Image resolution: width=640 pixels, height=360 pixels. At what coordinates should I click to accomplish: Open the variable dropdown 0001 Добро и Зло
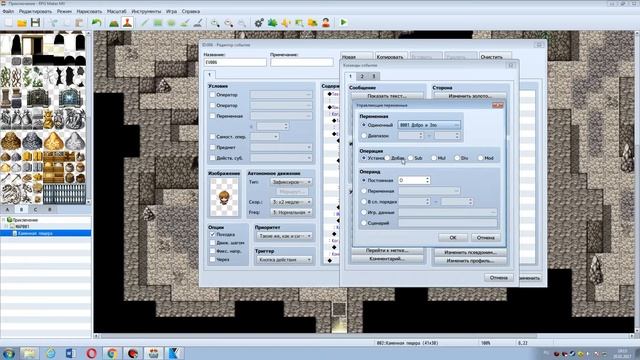tap(429, 125)
